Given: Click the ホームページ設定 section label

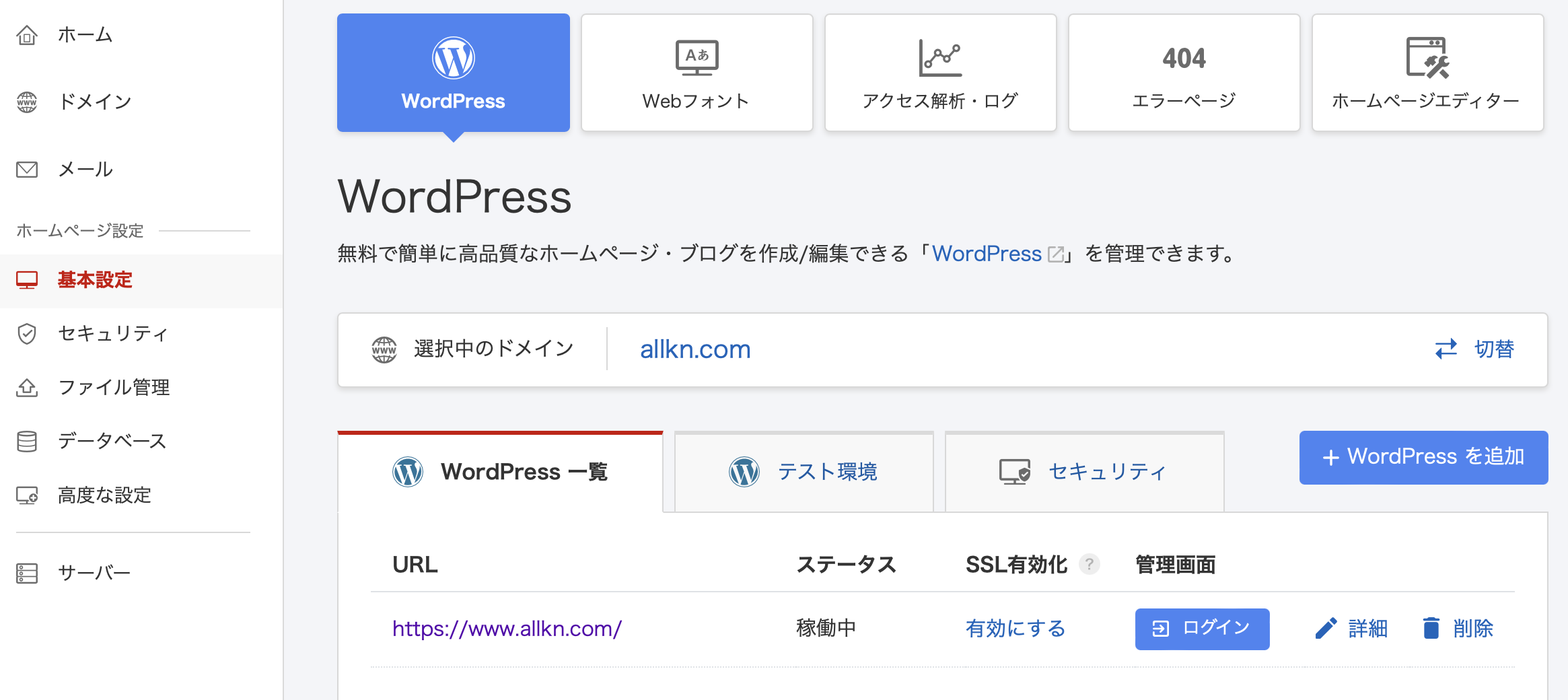Looking at the screenshot, I should point(80,231).
